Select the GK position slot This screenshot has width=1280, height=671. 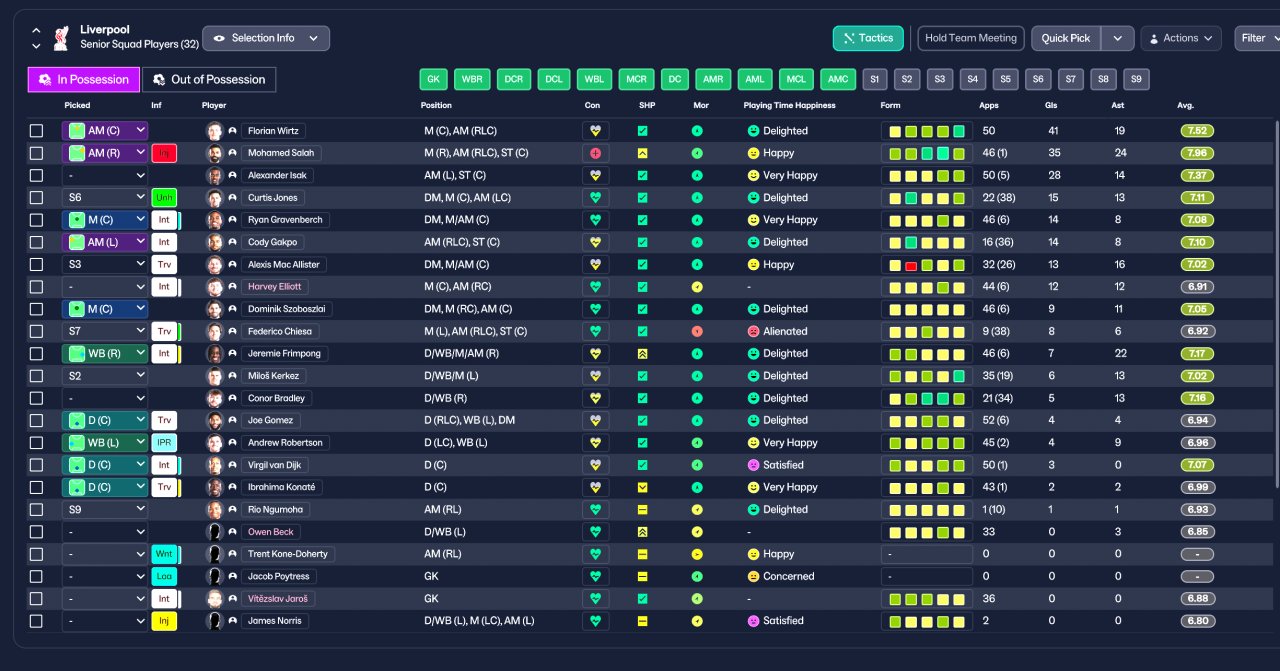coord(433,80)
